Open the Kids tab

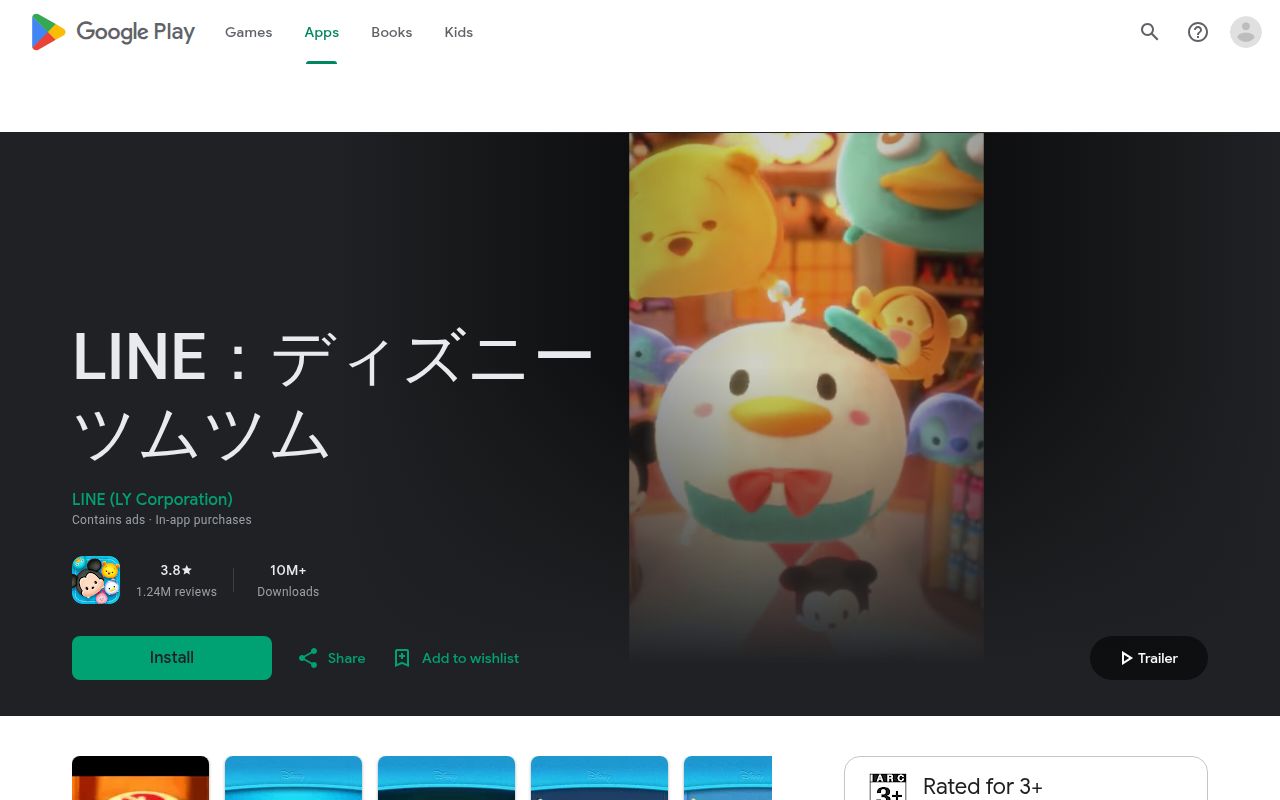[459, 32]
